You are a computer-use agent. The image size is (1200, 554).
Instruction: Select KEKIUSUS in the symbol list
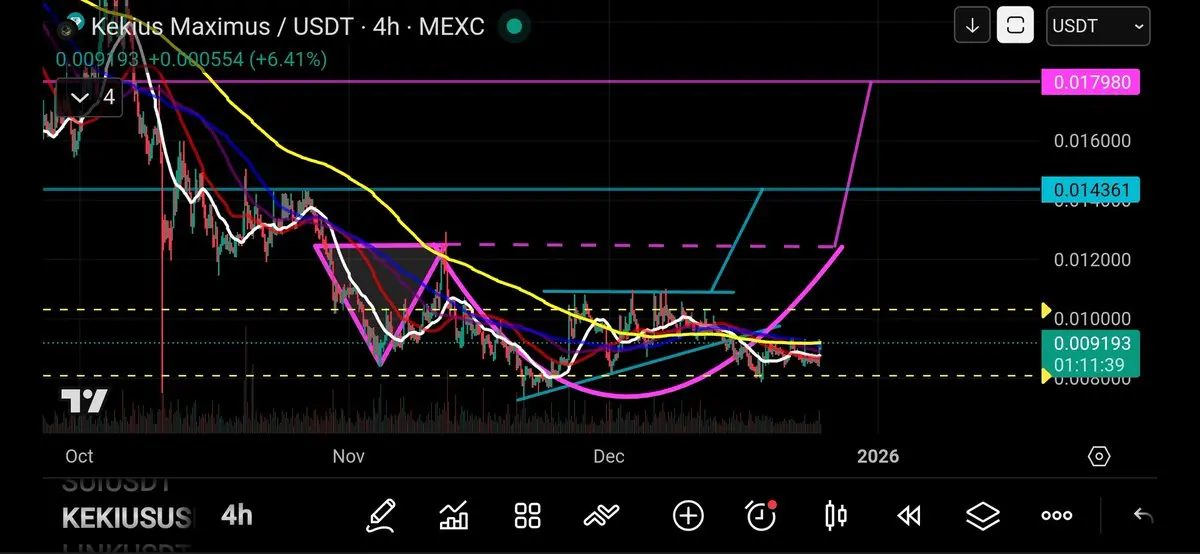point(126,518)
